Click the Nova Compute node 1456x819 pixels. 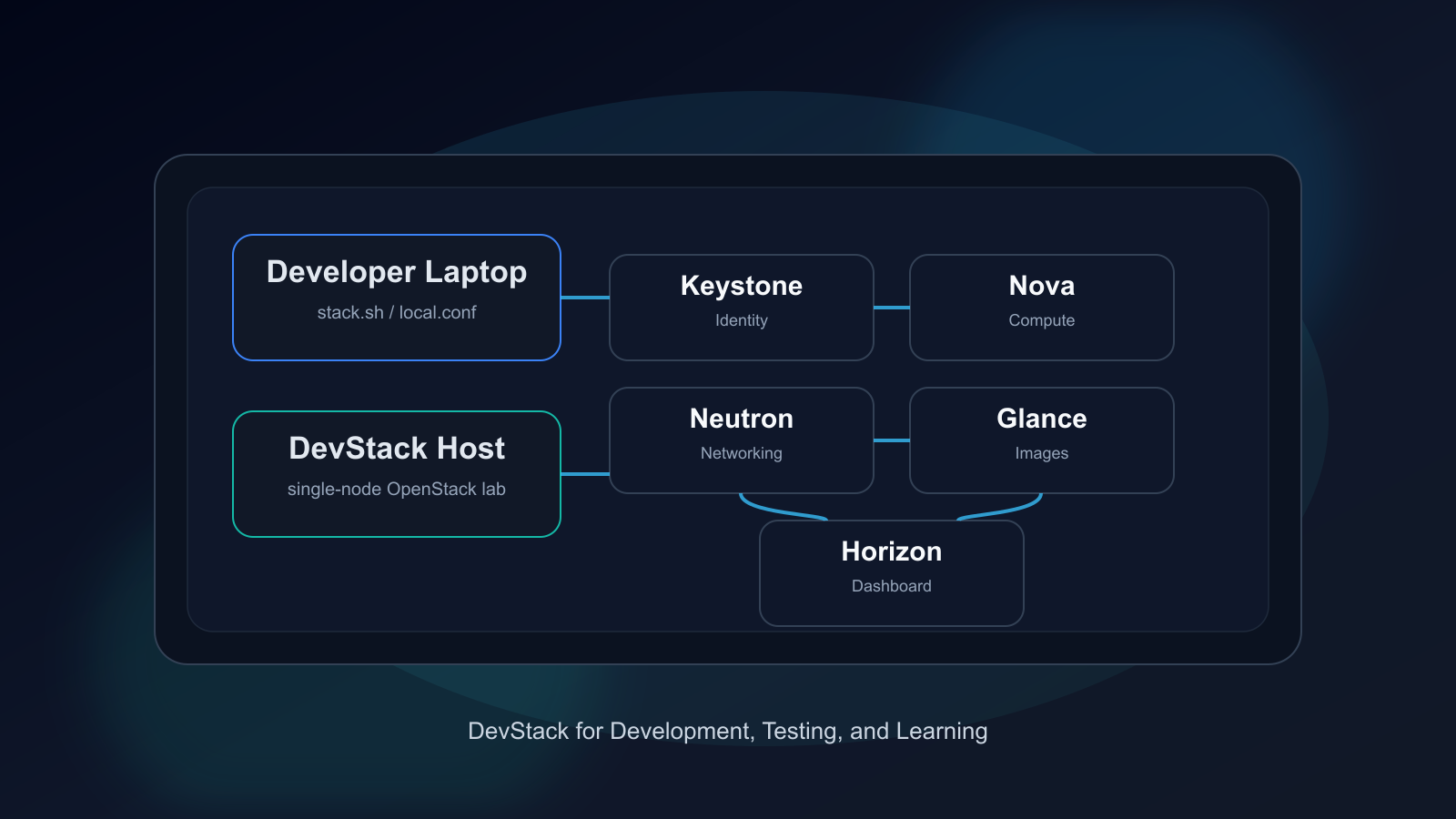[x=1042, y=308]
